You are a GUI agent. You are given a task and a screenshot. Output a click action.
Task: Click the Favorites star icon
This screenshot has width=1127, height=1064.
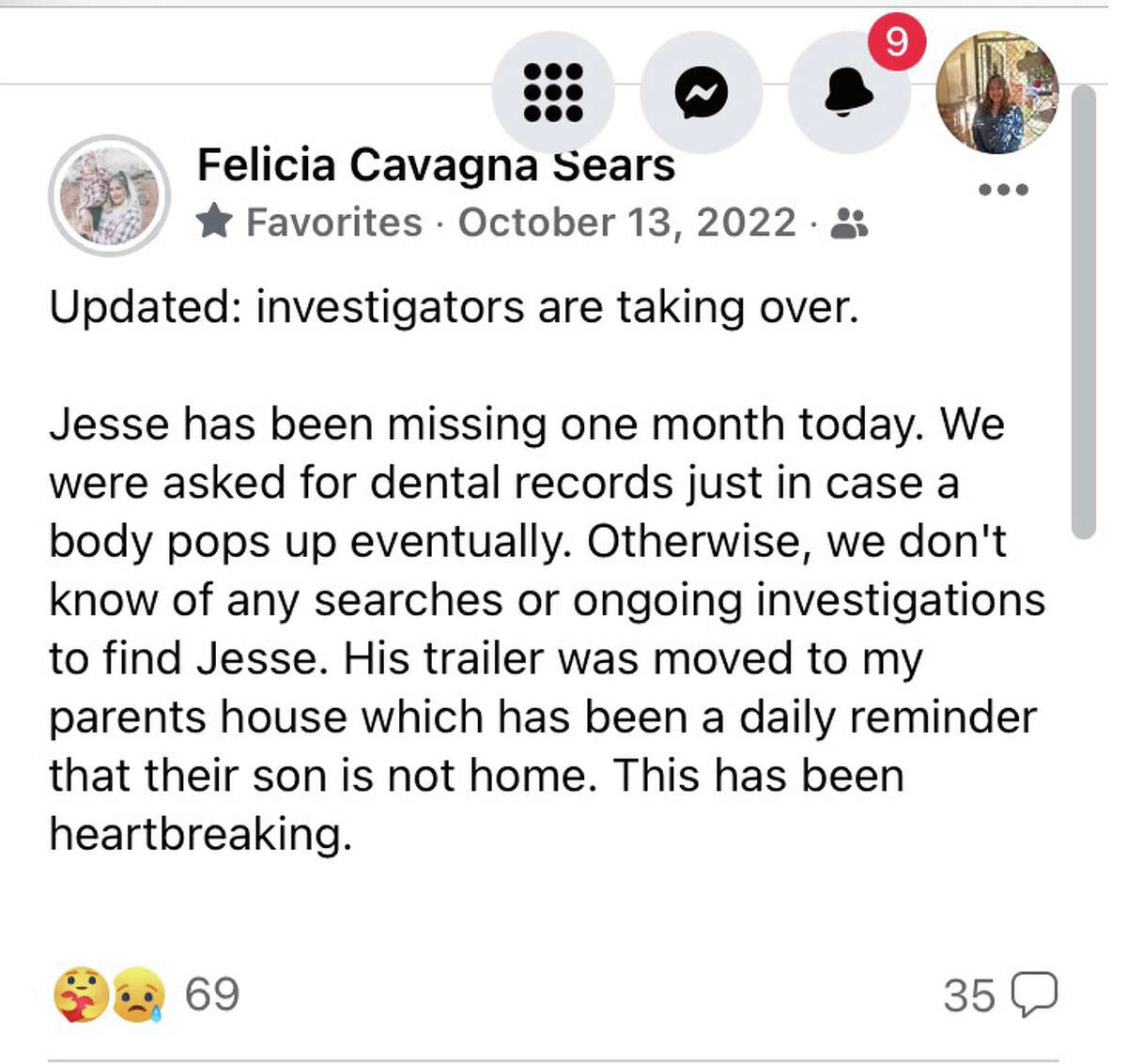[215, 223]
